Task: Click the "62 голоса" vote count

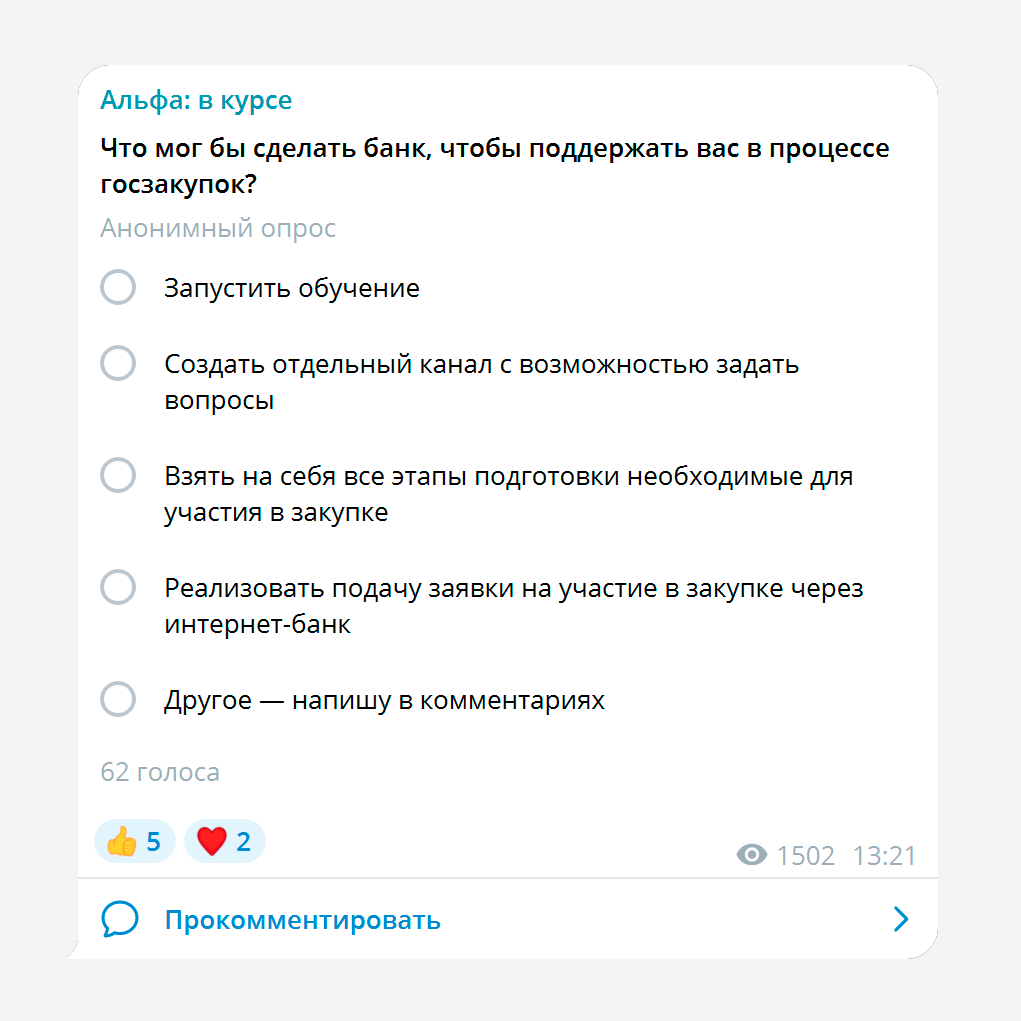Action: coord(160,772)
